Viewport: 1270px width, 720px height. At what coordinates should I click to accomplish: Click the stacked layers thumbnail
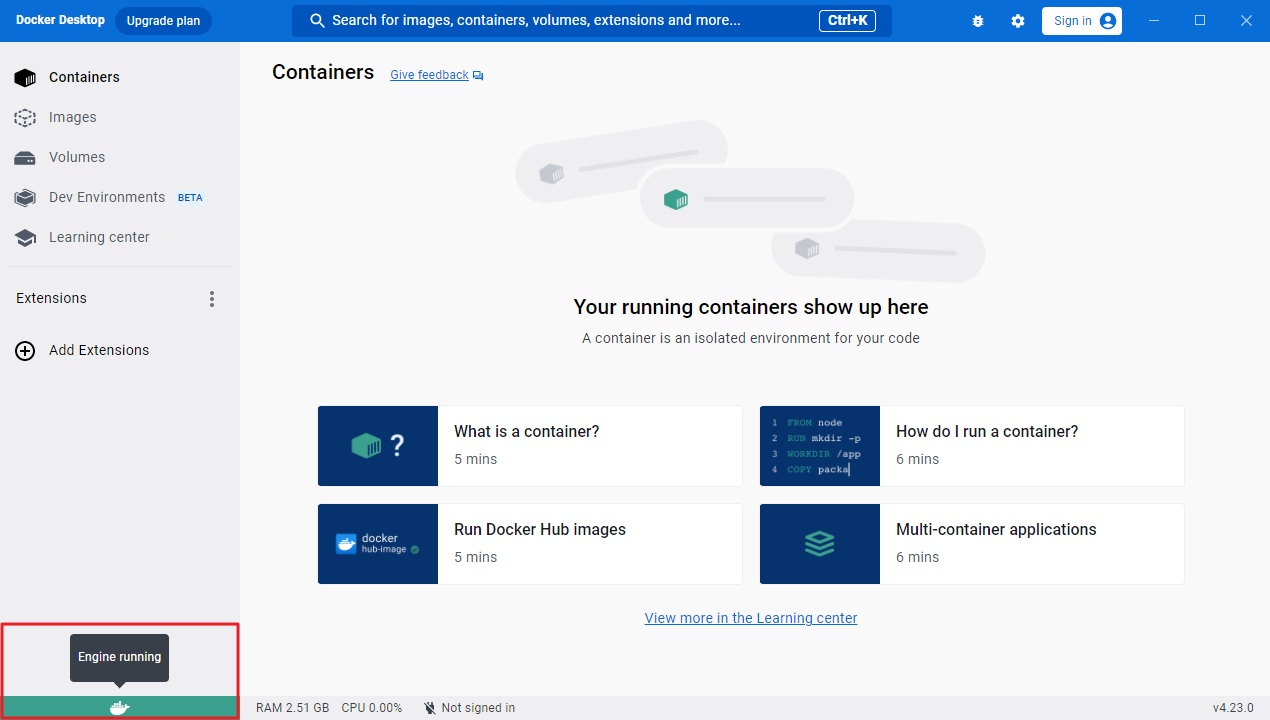tap(820, 544)
